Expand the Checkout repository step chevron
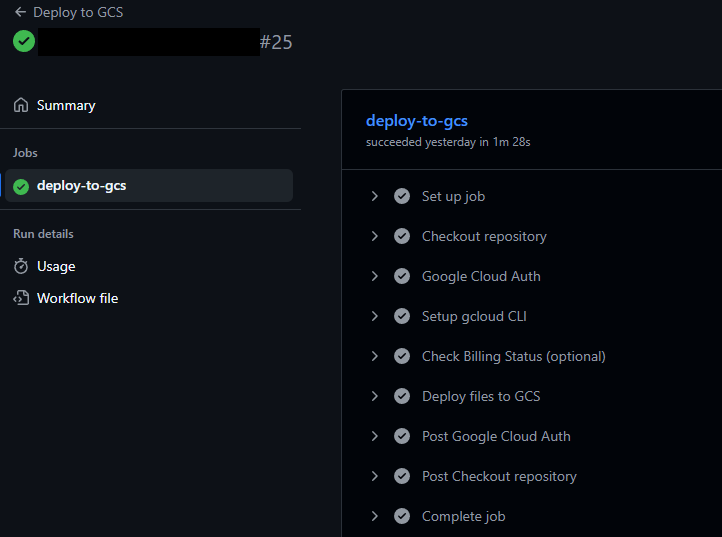This screenshot has height=537, width=722. pos(375,236)
